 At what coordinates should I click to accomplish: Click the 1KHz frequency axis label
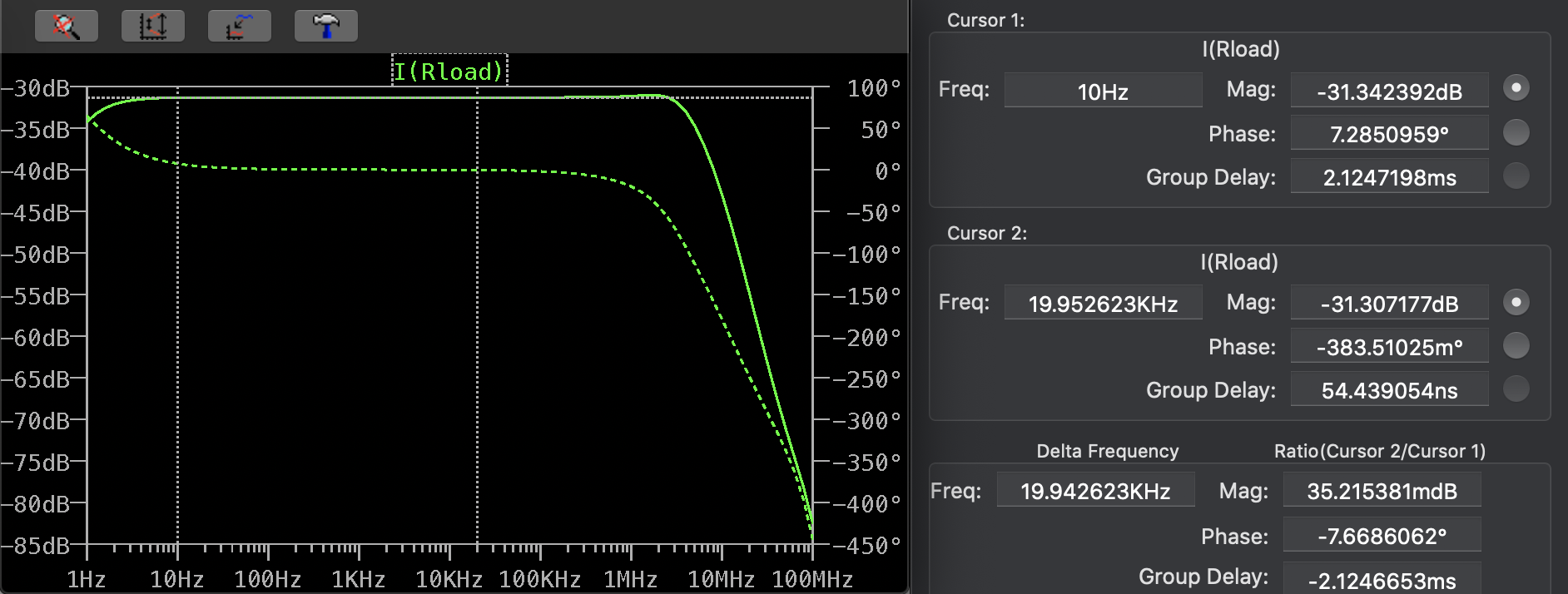pos(358,579)
